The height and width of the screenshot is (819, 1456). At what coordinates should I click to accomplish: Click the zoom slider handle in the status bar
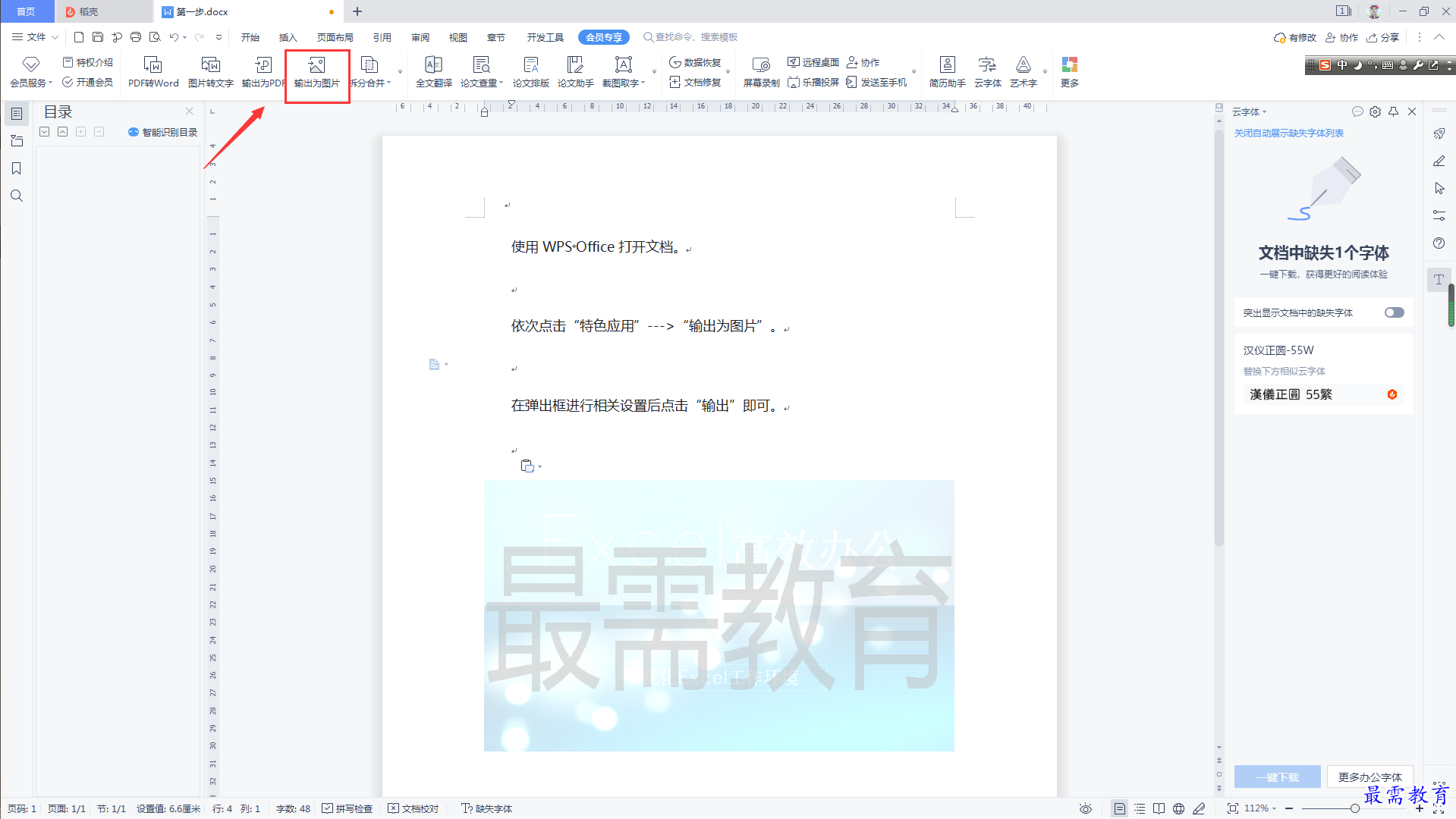pos(1354,808)
